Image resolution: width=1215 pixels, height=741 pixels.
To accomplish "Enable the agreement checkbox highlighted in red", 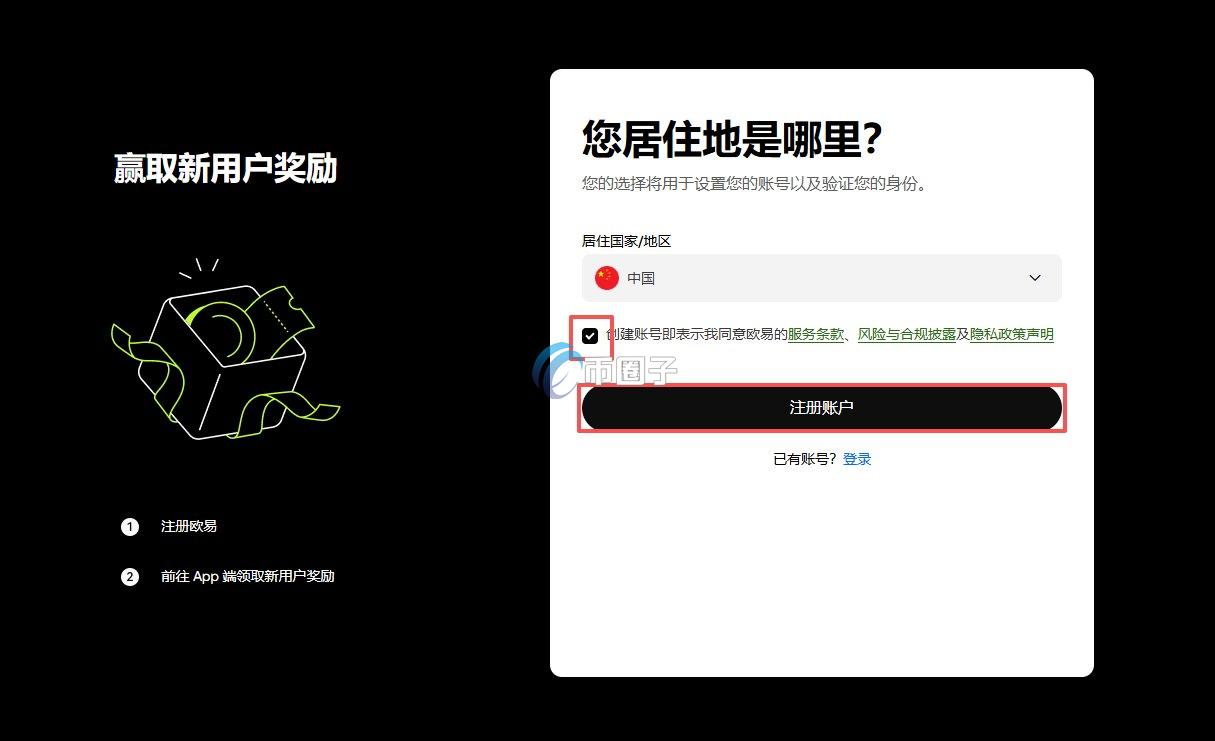I will tap(590, 335).
